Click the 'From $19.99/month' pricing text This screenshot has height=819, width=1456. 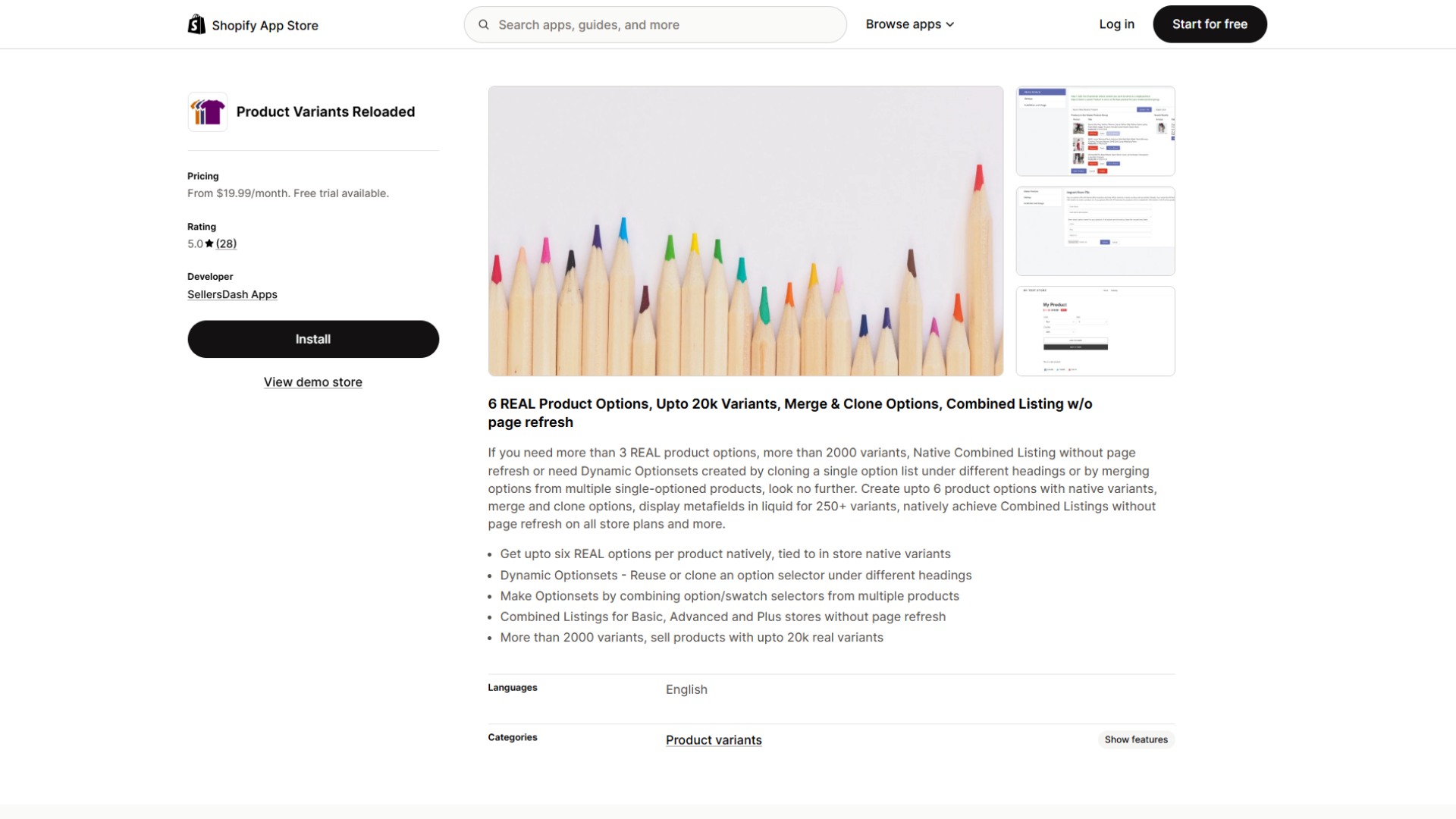click(288, 193)
